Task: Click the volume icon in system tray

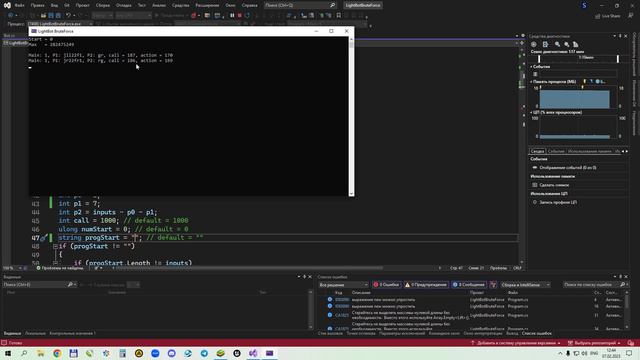Action: (584, 353)
